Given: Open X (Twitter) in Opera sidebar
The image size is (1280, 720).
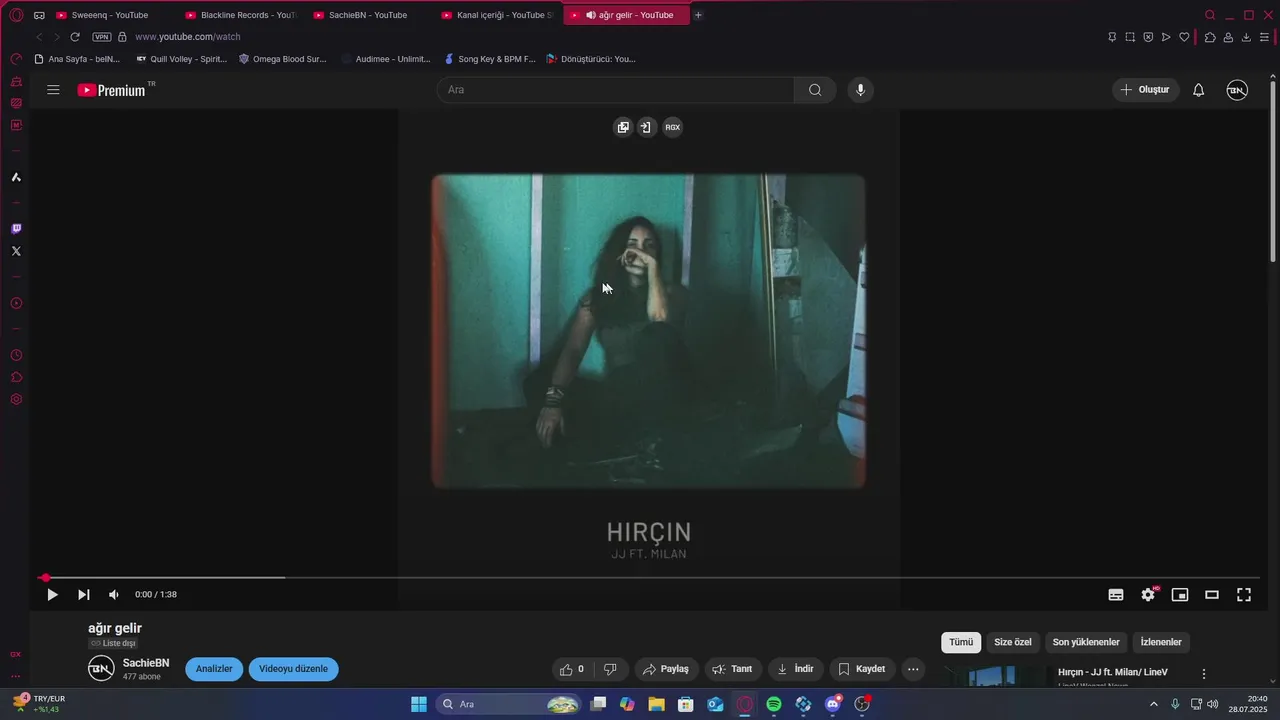Looking at the screenshot, I should pyautogui.click(x=16, y=251).
